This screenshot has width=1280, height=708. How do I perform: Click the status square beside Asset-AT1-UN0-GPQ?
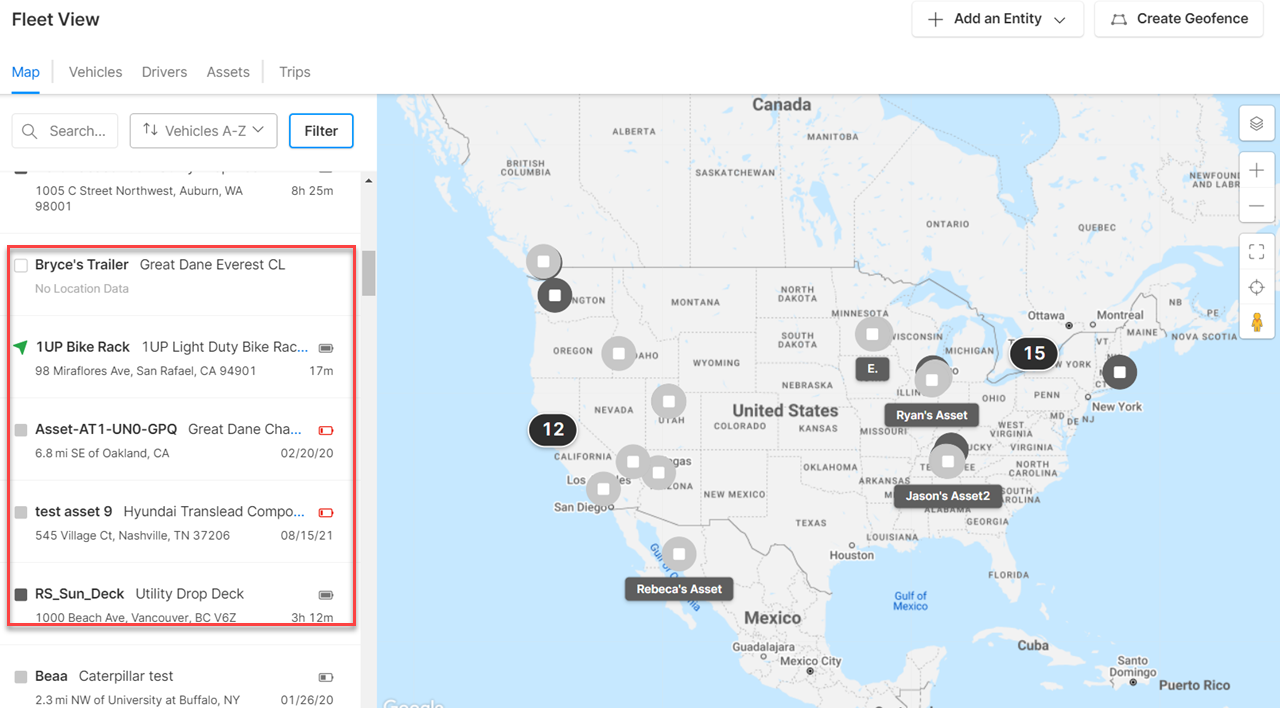click(x=21, y=430)
